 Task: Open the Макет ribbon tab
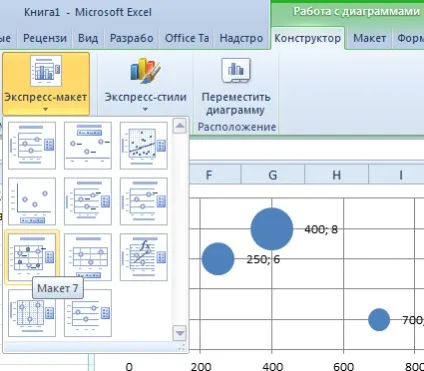coord(369,38)
